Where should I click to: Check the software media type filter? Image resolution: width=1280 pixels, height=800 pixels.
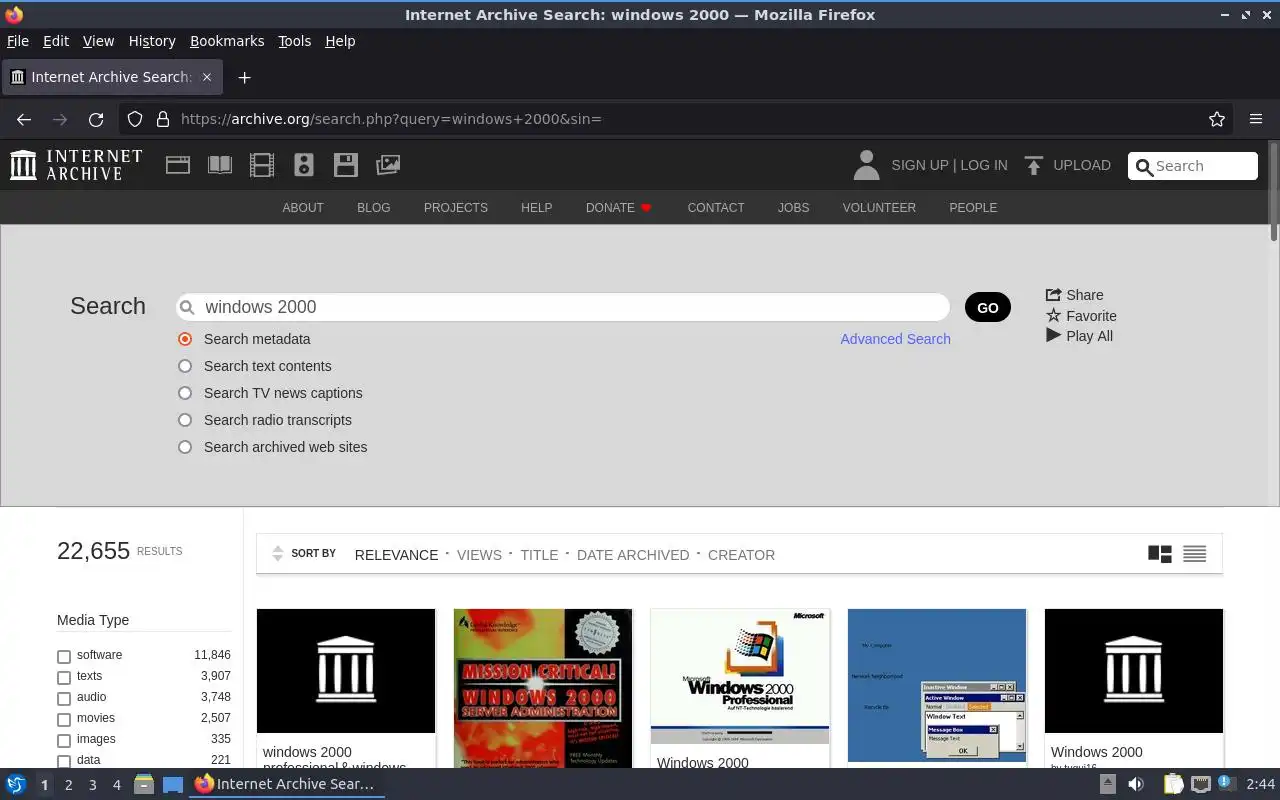point(64,657)
